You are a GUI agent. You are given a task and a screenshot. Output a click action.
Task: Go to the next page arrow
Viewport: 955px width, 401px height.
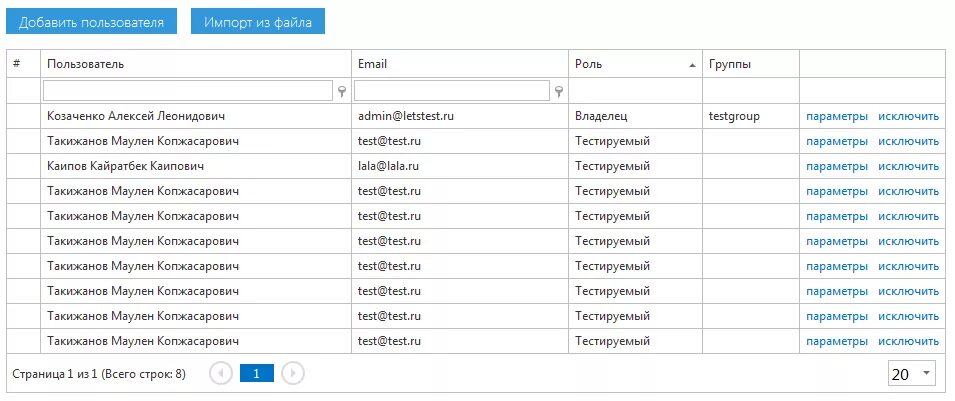pyautogui.click(x=293, y=374)
